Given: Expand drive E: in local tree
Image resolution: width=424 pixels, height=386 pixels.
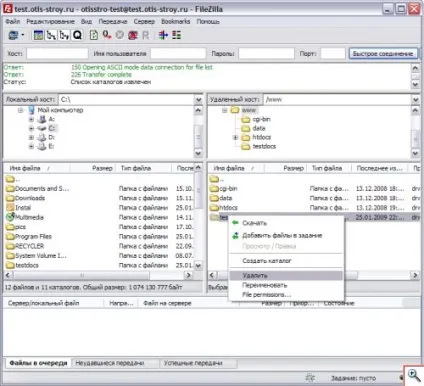Looking at the screenshot, I should (31, 146).
